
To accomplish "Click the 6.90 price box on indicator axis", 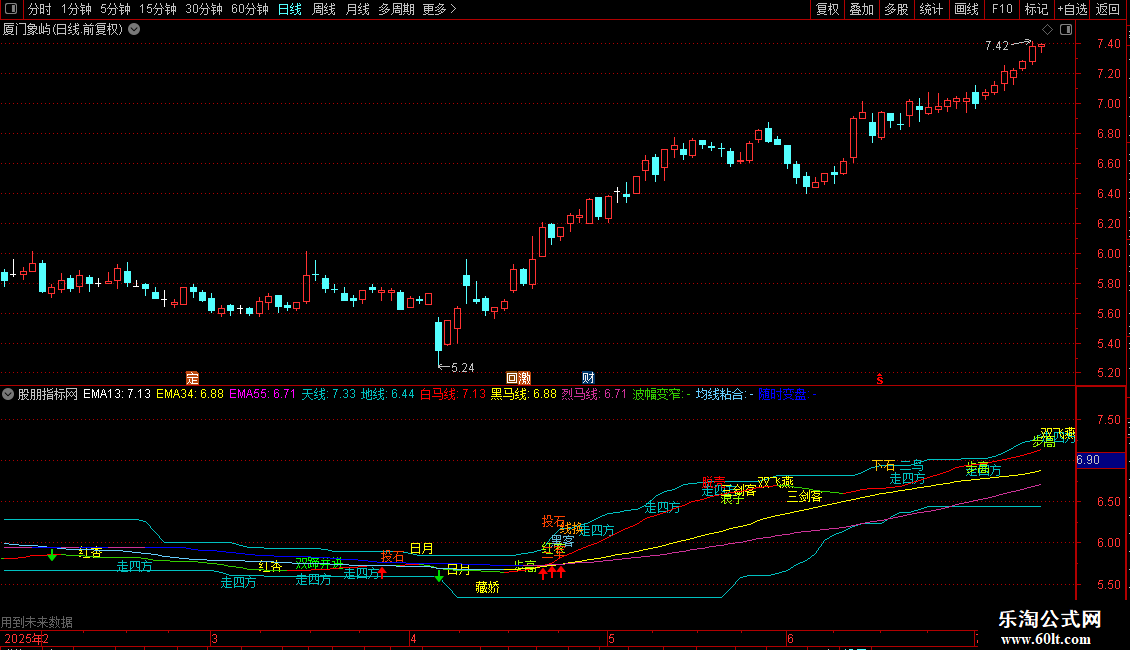I will tap(1100, 460).
